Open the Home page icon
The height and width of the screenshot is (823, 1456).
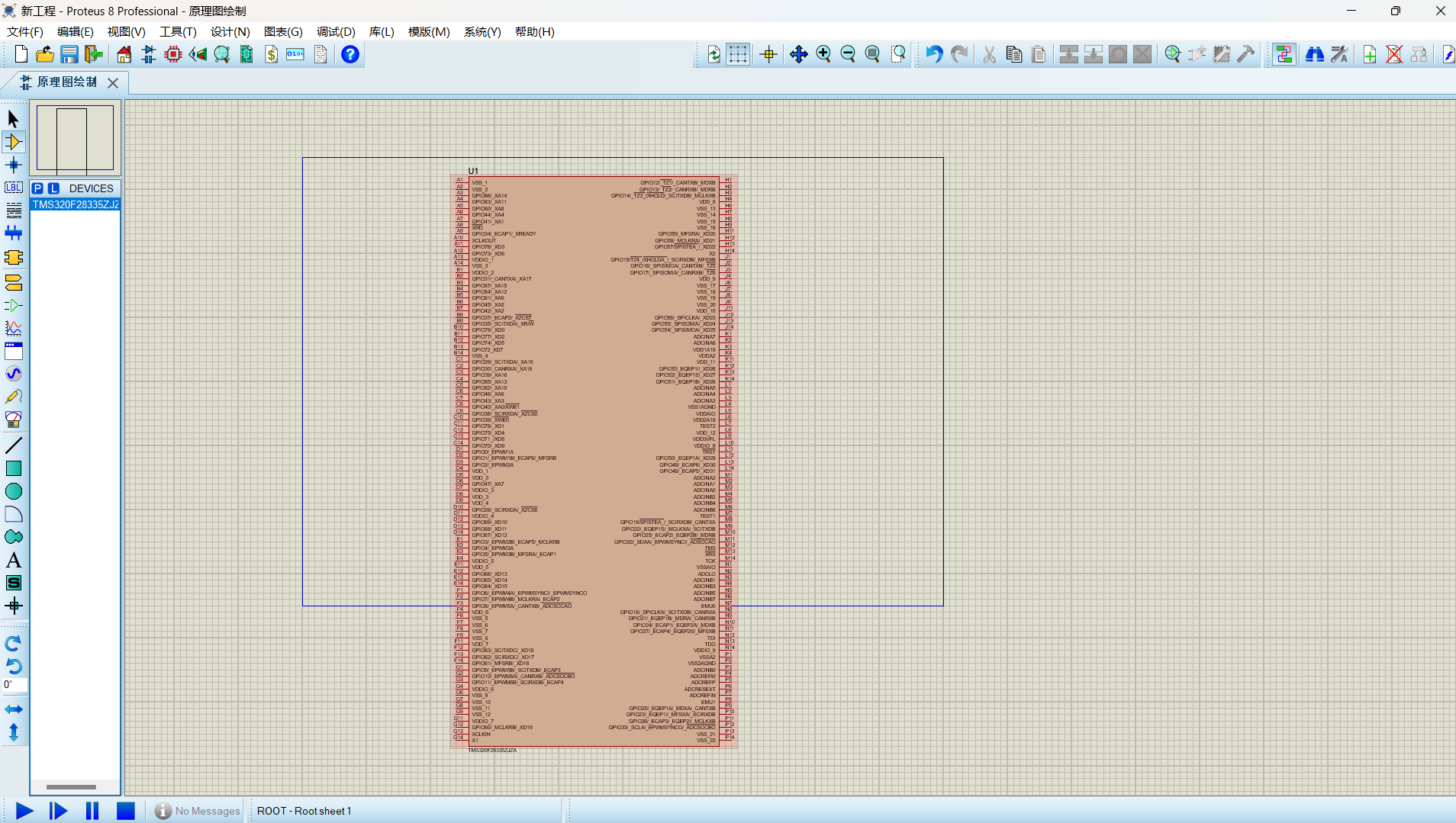click(x=124, y=54)
